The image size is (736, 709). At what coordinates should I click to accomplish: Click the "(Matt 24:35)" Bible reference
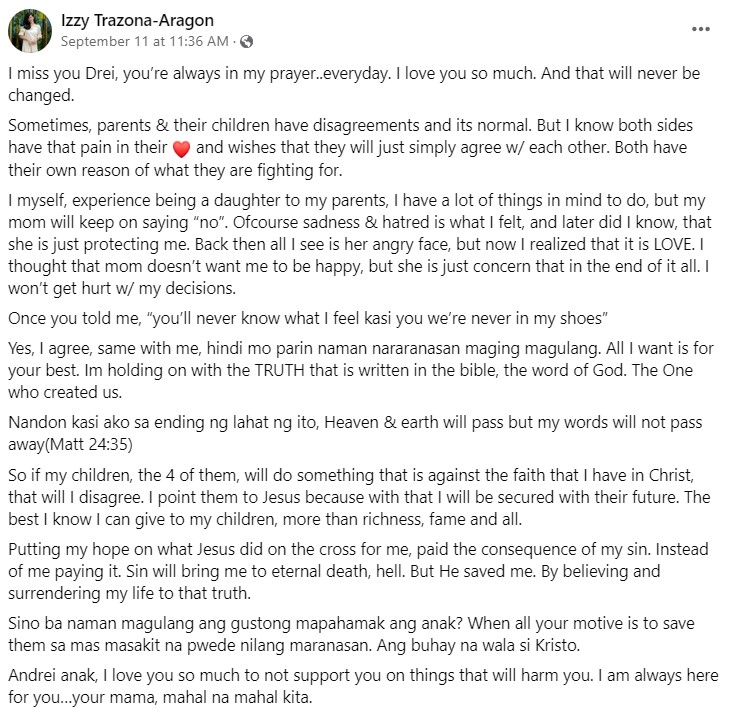[89, 444]
